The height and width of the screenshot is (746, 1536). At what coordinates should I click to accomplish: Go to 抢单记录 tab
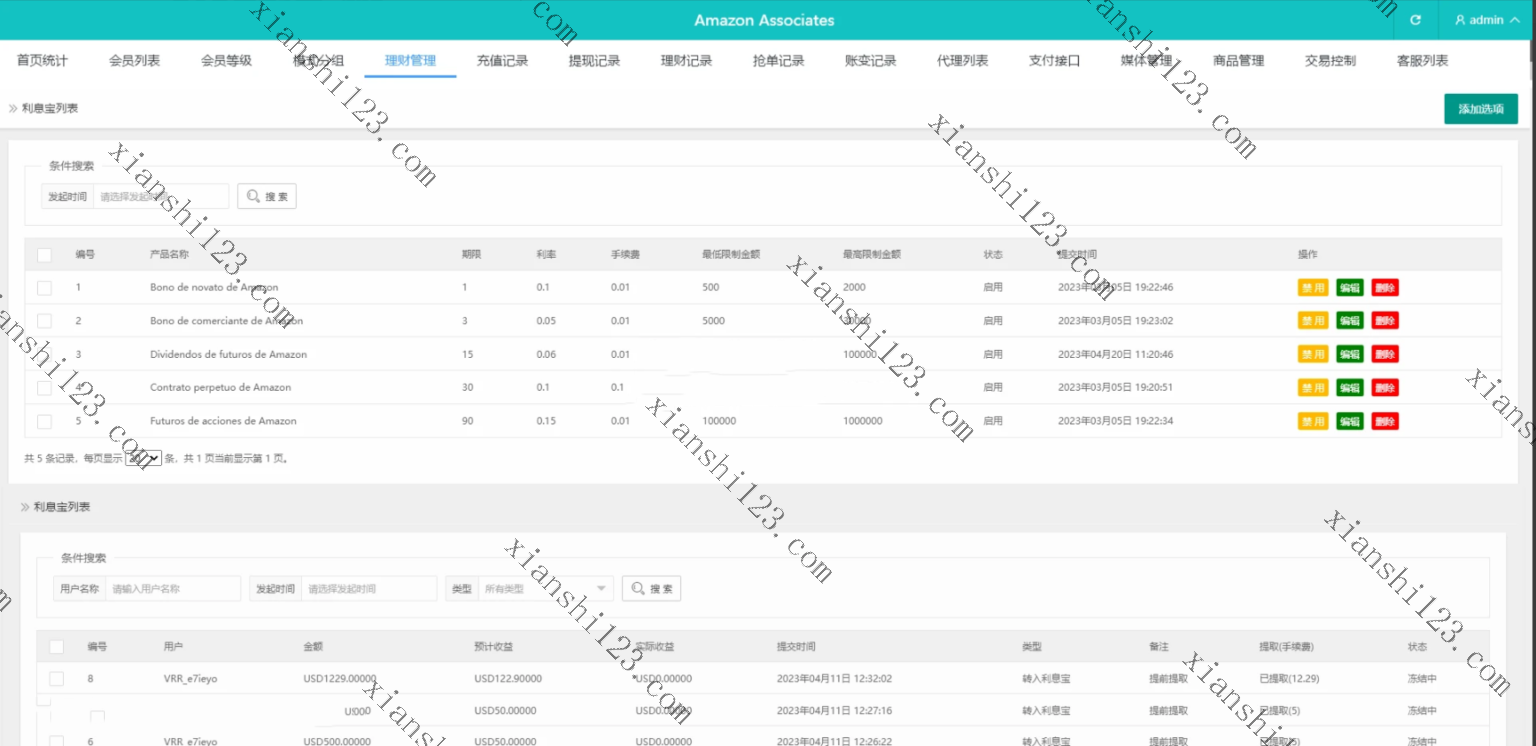pyautogui.click(x=778, y=61)
